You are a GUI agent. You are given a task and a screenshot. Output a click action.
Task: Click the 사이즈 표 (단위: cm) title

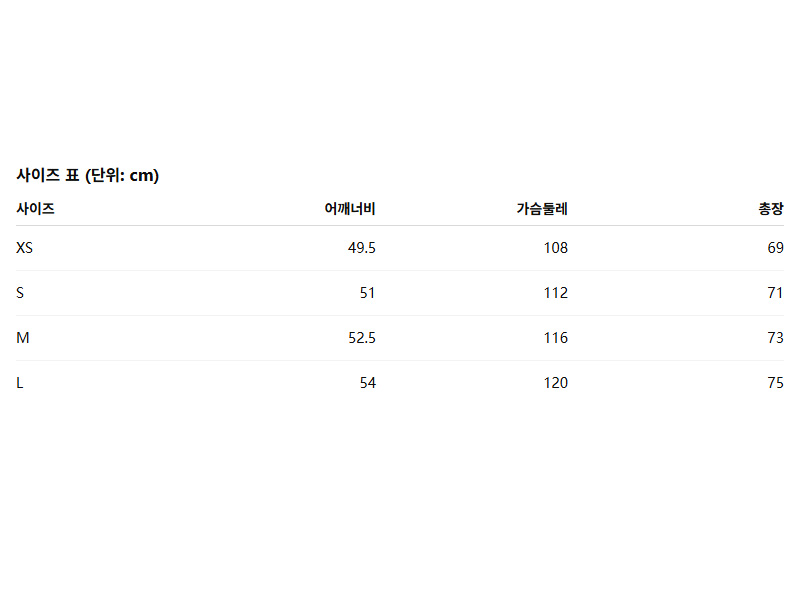click(x=88, y=176)
